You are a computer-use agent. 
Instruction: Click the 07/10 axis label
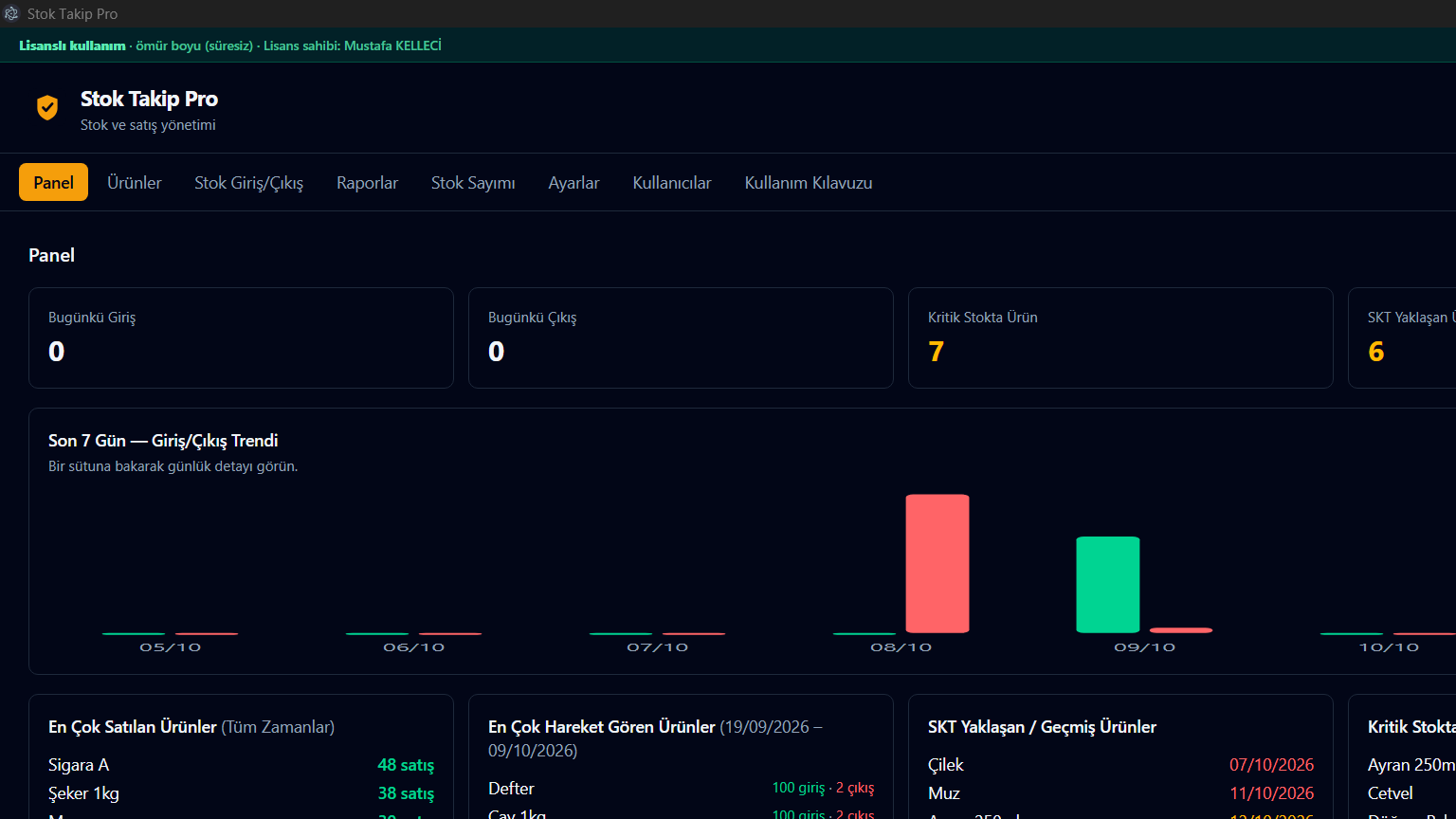pyautogui.click(x=658, y=647)
